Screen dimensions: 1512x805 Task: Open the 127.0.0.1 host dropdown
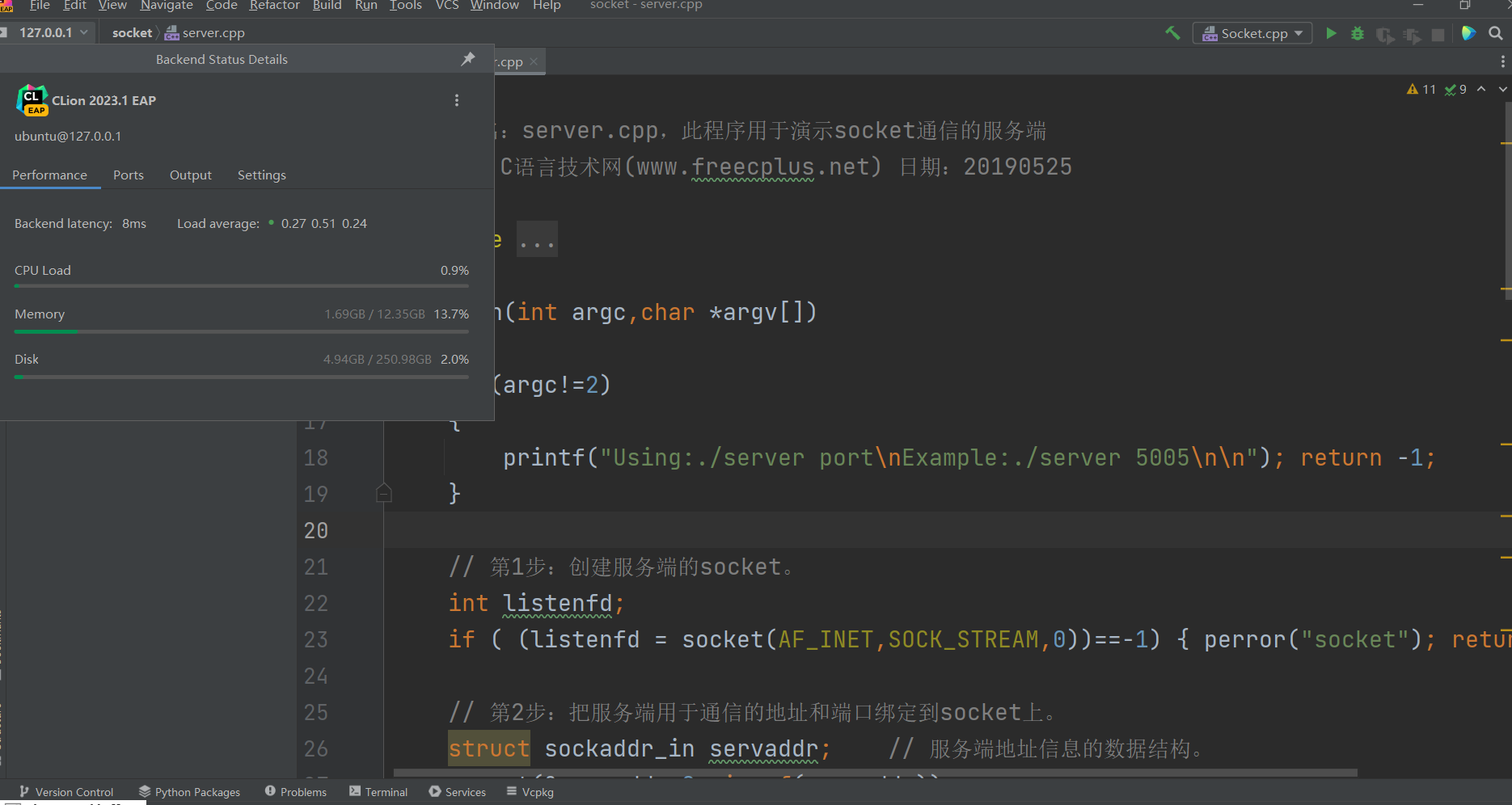pyautogui.click(x=53, y=32)
